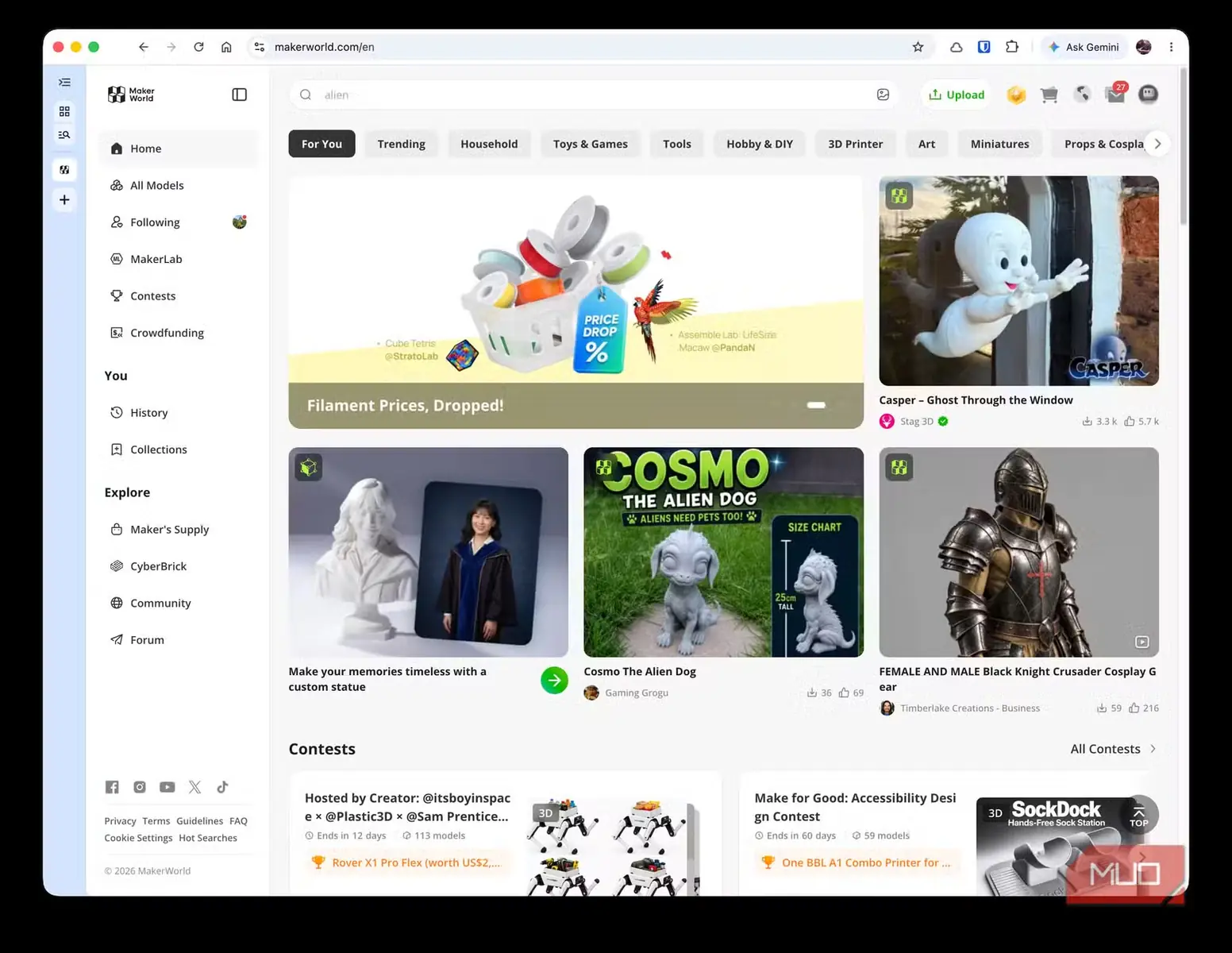Select the Toys & Games tab

tap(591, 144)
